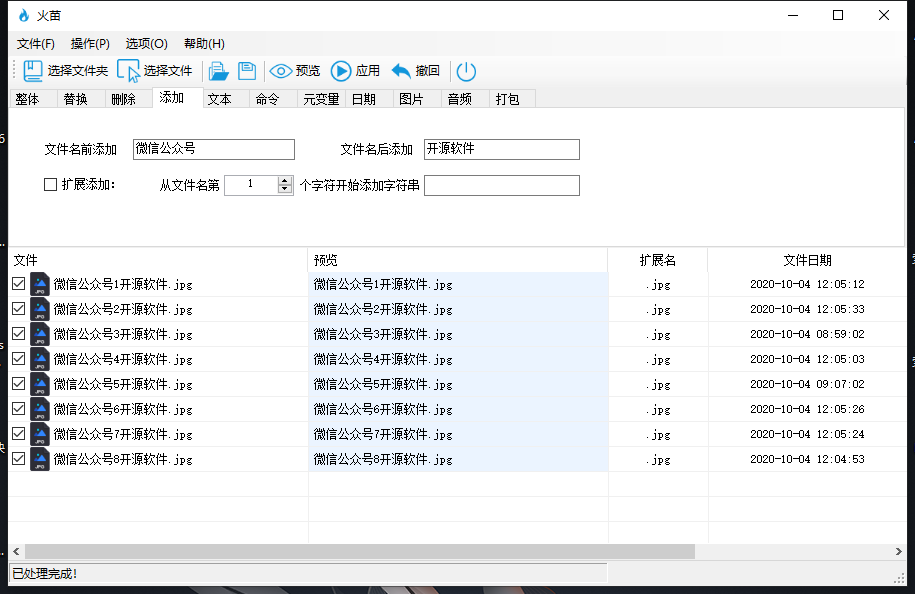Image resolution: width=915 pixels, height=594 pixels.
Task: Click the 文件名后添加 input field
Action: pyautogui.click(x=502, y=149)
